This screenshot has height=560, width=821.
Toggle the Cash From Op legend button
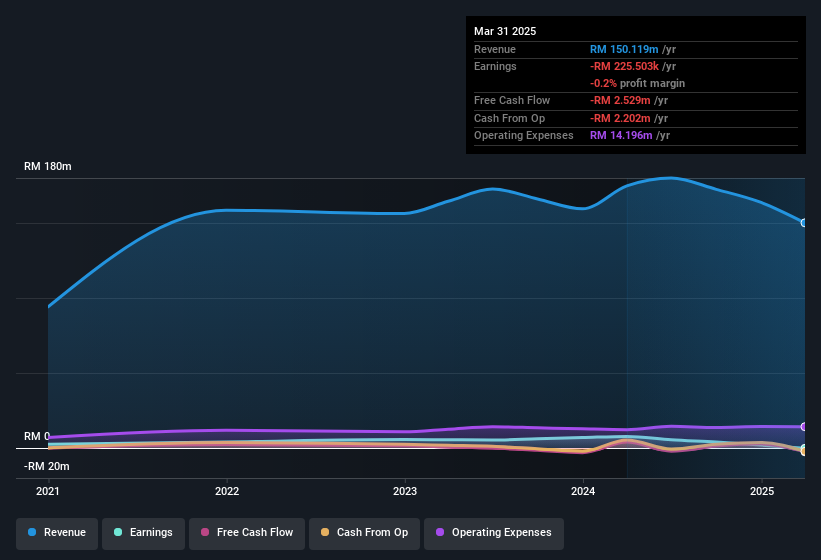[364, 534]
